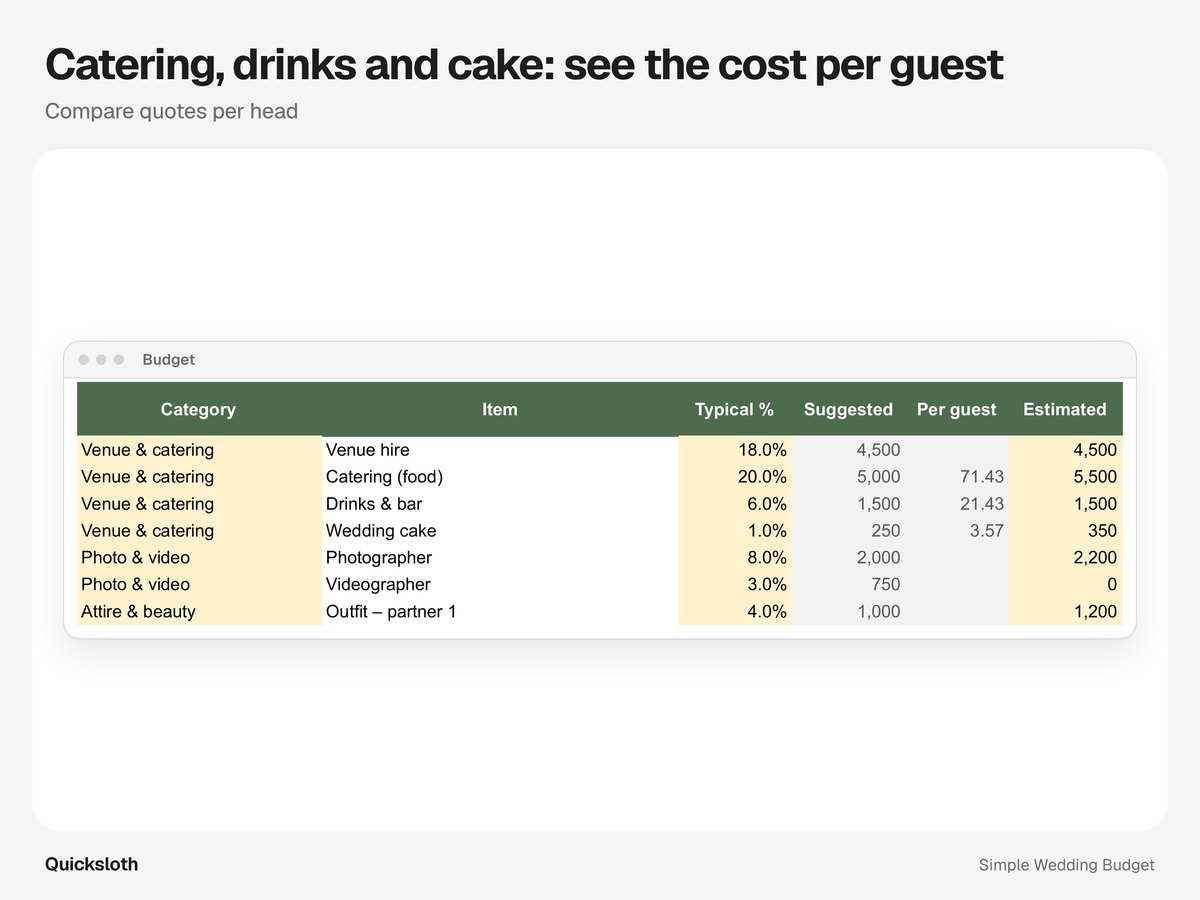
Task: Click the 6.0% typical percent cell
Action: tap(735, 504)
